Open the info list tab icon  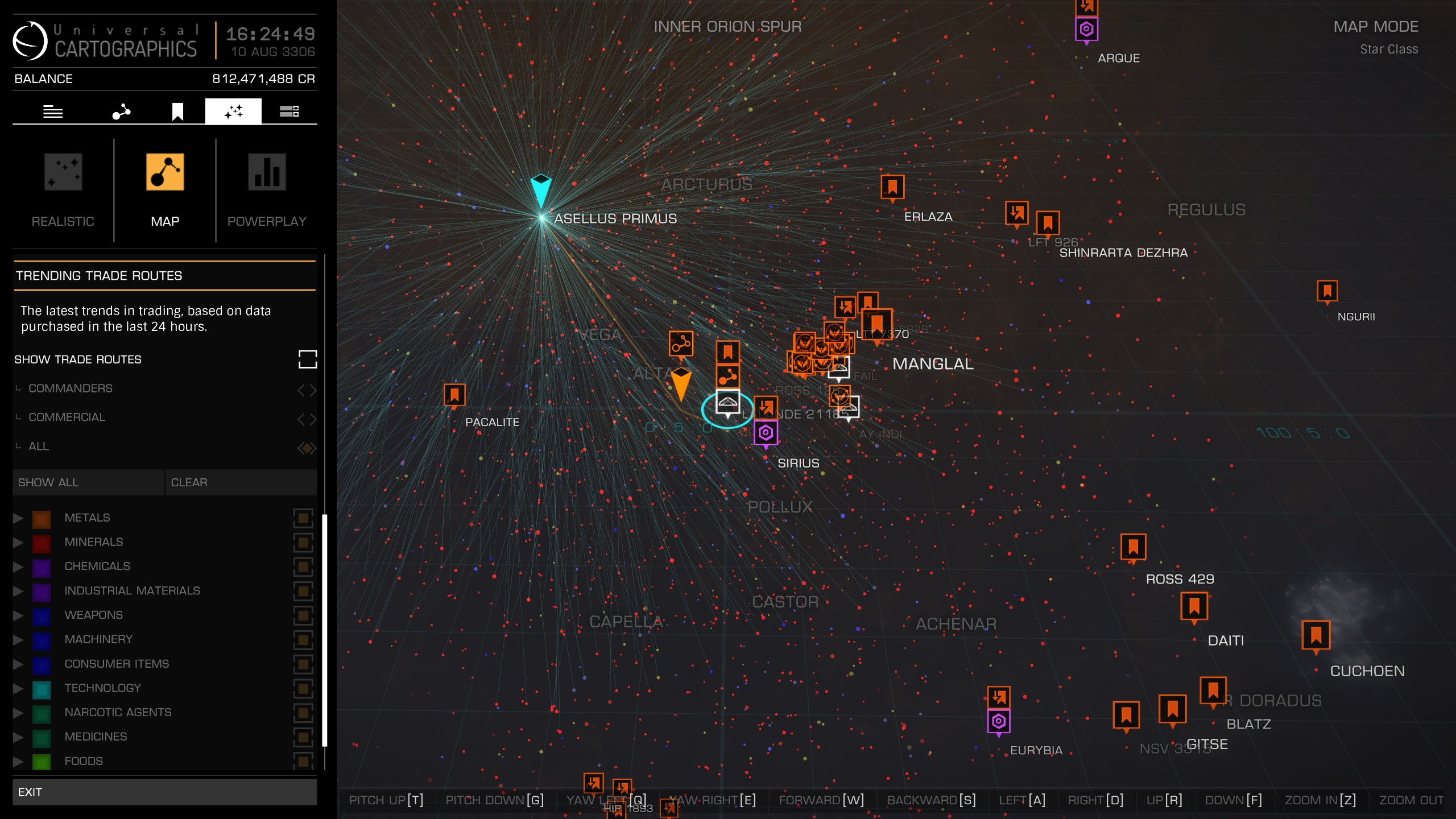point(53,111)
